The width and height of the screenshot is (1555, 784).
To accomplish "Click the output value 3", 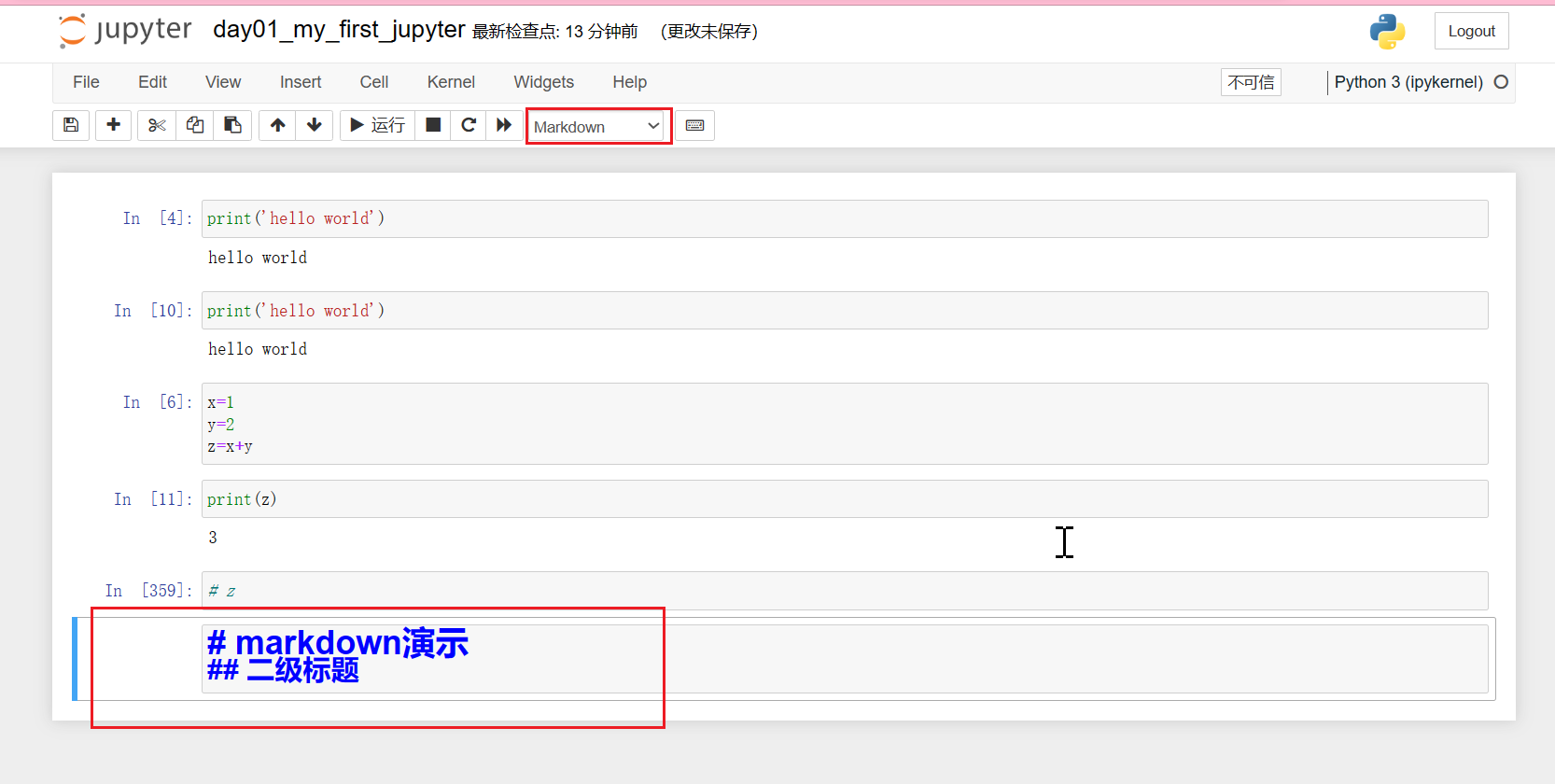I will [213, 538].
